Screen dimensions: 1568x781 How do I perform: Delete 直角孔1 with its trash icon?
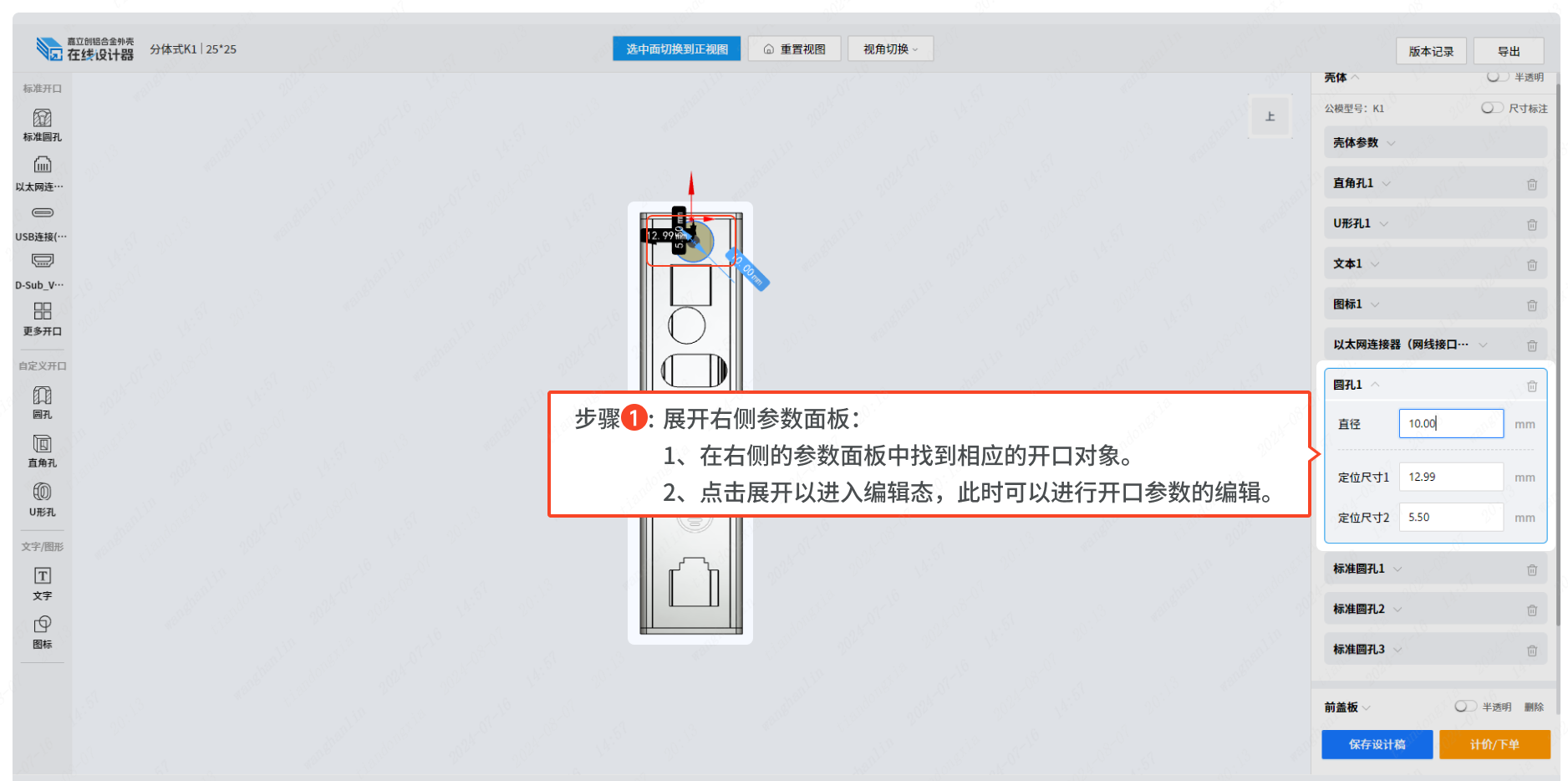pyautogui.click(x=1531, y=184)
